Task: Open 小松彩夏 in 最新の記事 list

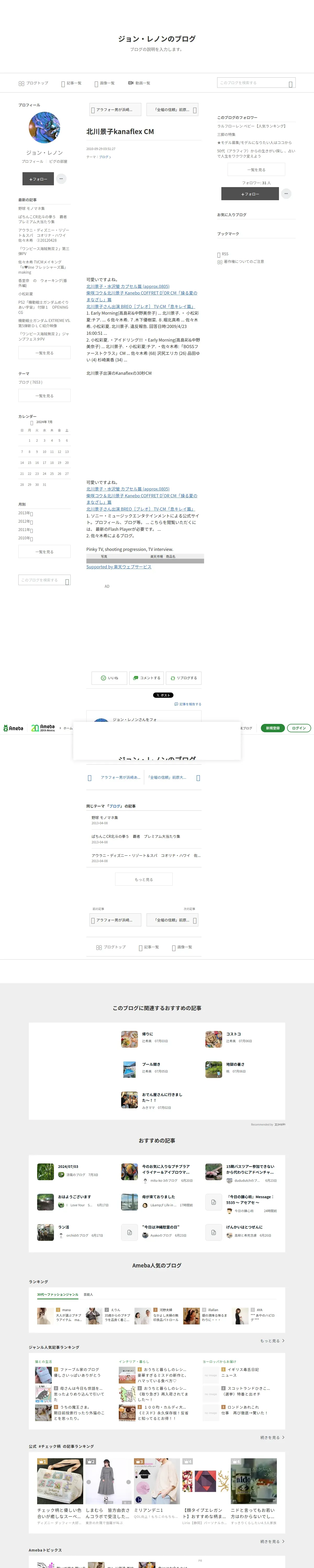Action: coord(26,294)
